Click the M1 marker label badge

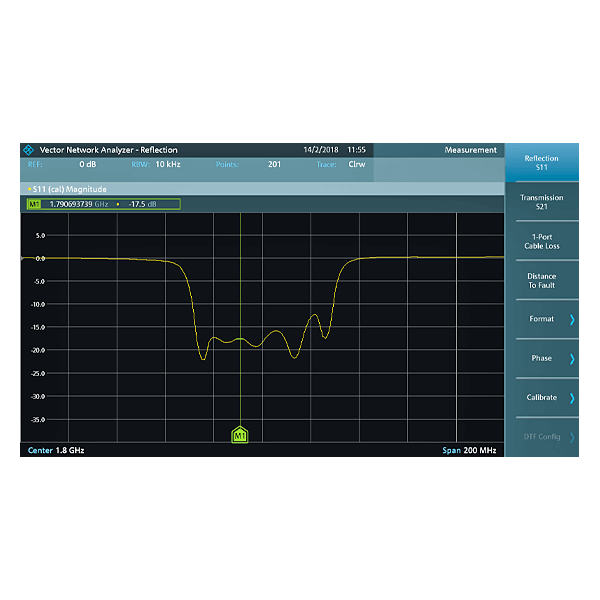click(34, 204)
